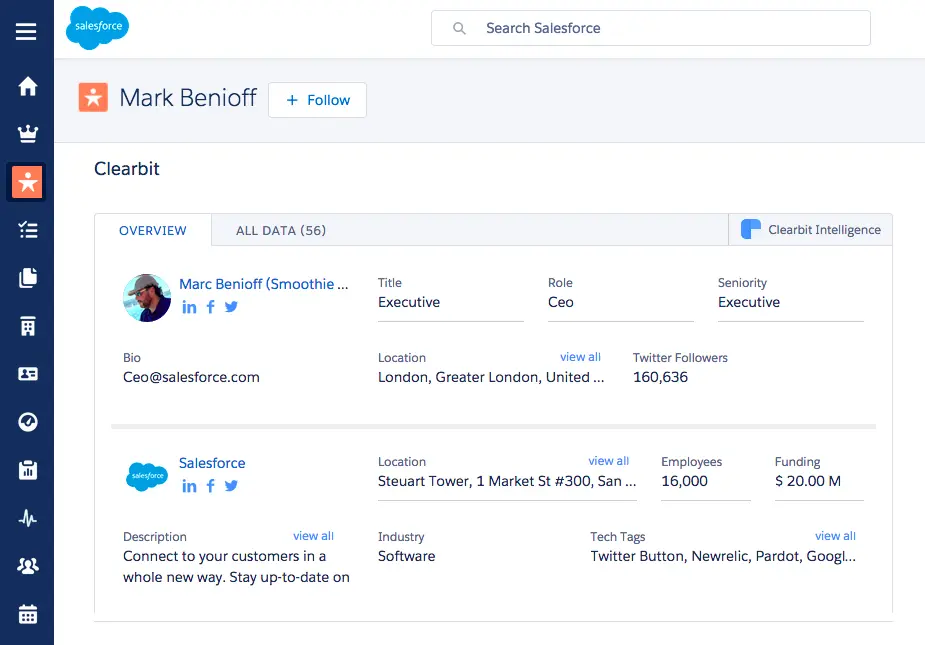Image resolution: width=925 pixels, height=645 pixels.
Task: Click the Clearbit Intelligence flag toggle
Action: (810, 229)
